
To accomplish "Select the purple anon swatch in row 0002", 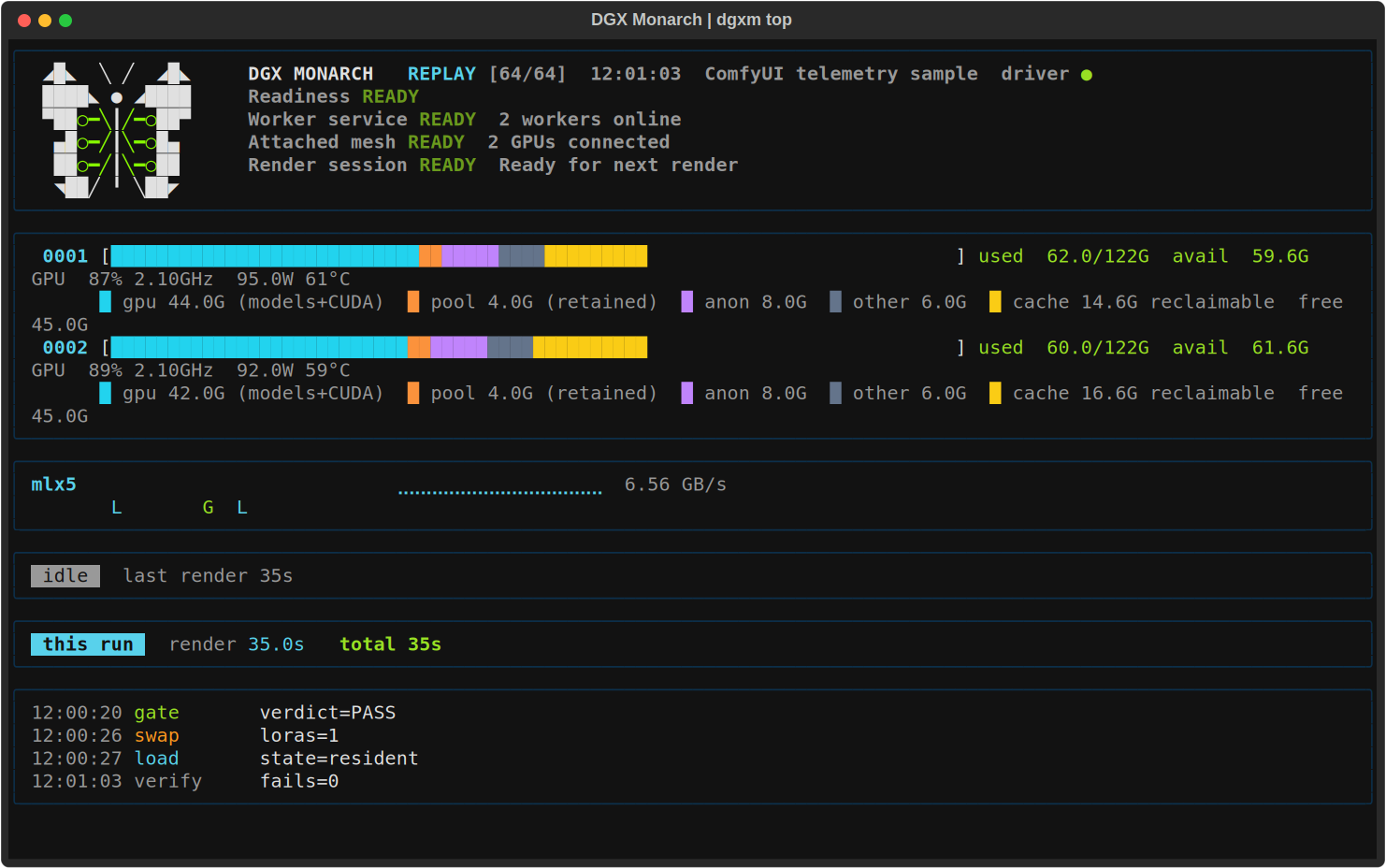I will point(687,393).
